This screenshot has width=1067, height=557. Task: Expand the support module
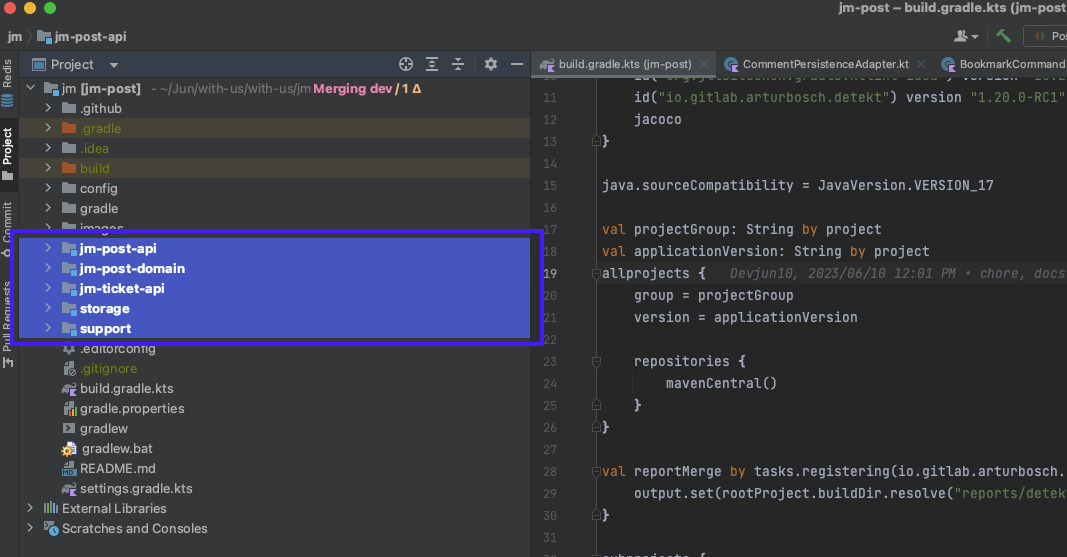tap(48, 328)
